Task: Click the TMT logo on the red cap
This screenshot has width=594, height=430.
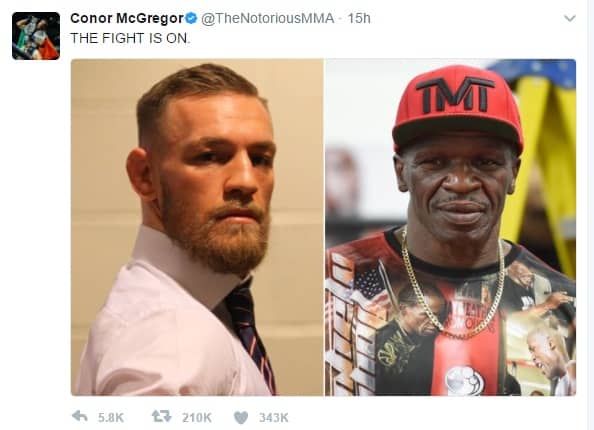Action: click(455, 95)
